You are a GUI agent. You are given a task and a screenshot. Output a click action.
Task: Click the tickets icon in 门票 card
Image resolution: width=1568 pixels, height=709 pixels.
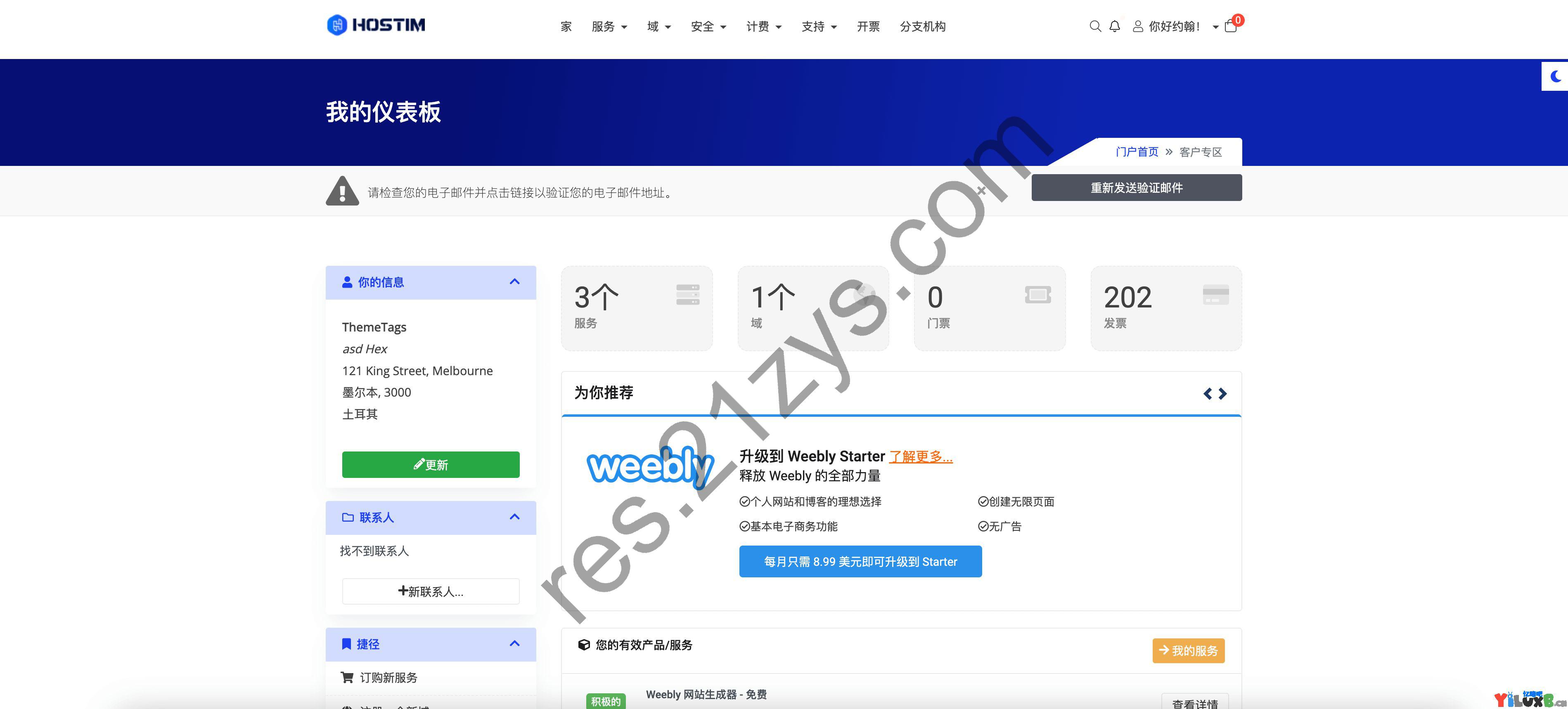pyautogui.click(x=1038, y=295)
